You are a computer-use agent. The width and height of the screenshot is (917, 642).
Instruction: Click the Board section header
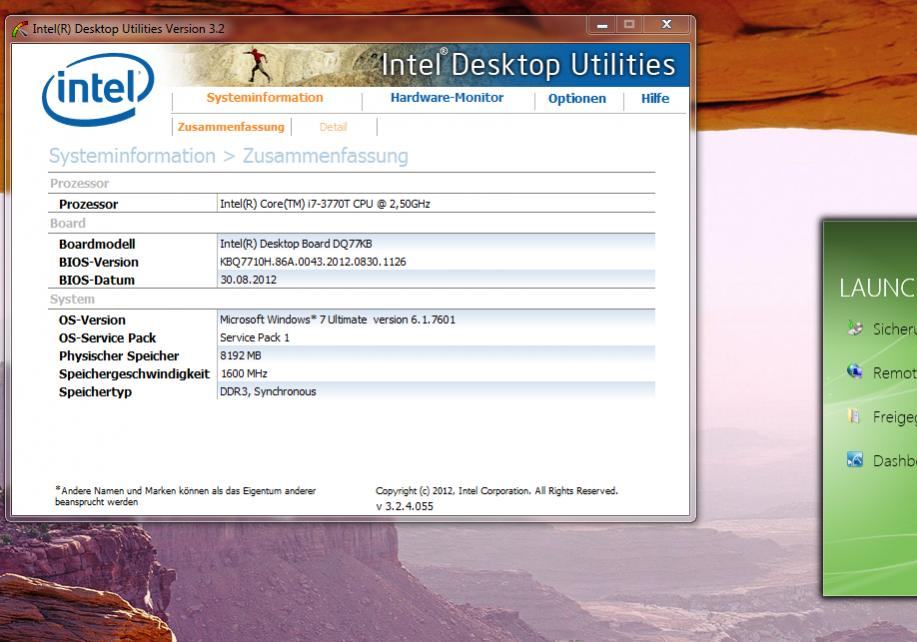[x=67, y=223]
